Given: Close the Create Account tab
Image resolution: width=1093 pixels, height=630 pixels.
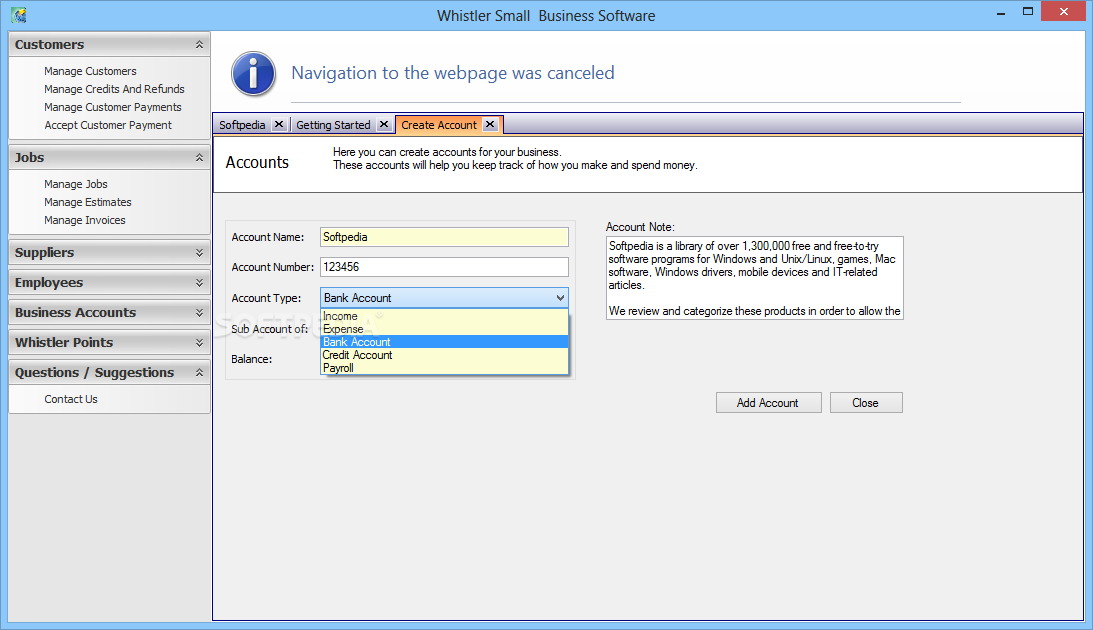Looking at the screenshot, I should pos(490,124).
